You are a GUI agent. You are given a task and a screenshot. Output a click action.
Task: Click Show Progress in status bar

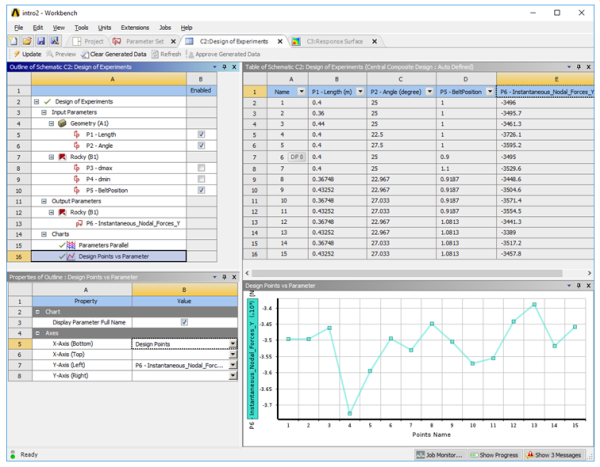pos(497,455)
